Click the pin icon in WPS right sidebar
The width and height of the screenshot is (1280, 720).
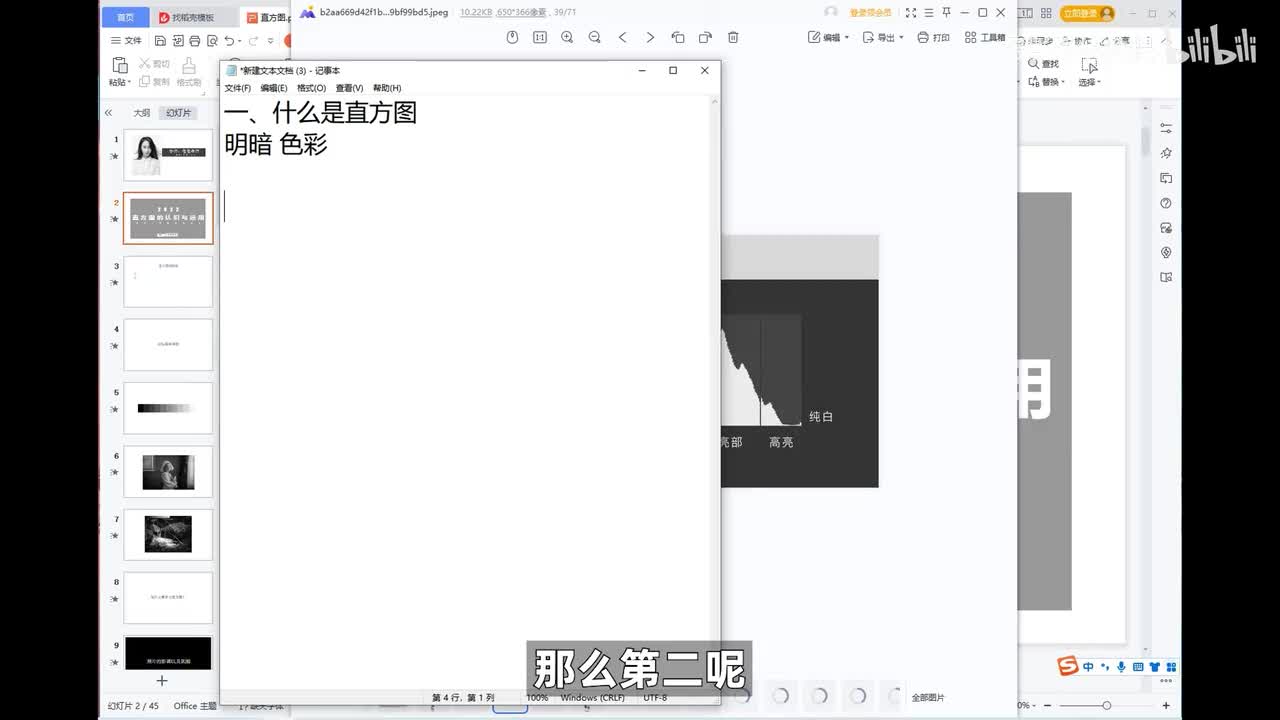[x=1166, y=153]
